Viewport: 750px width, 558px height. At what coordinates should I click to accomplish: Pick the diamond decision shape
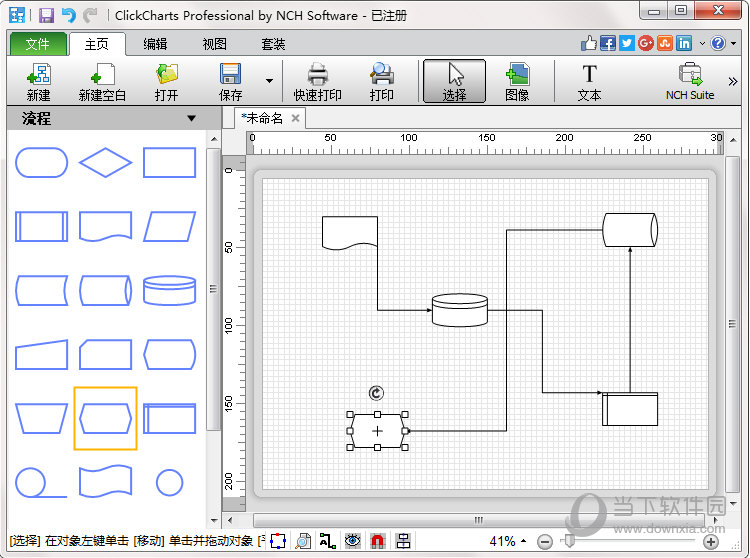click(x=105, y=163)
